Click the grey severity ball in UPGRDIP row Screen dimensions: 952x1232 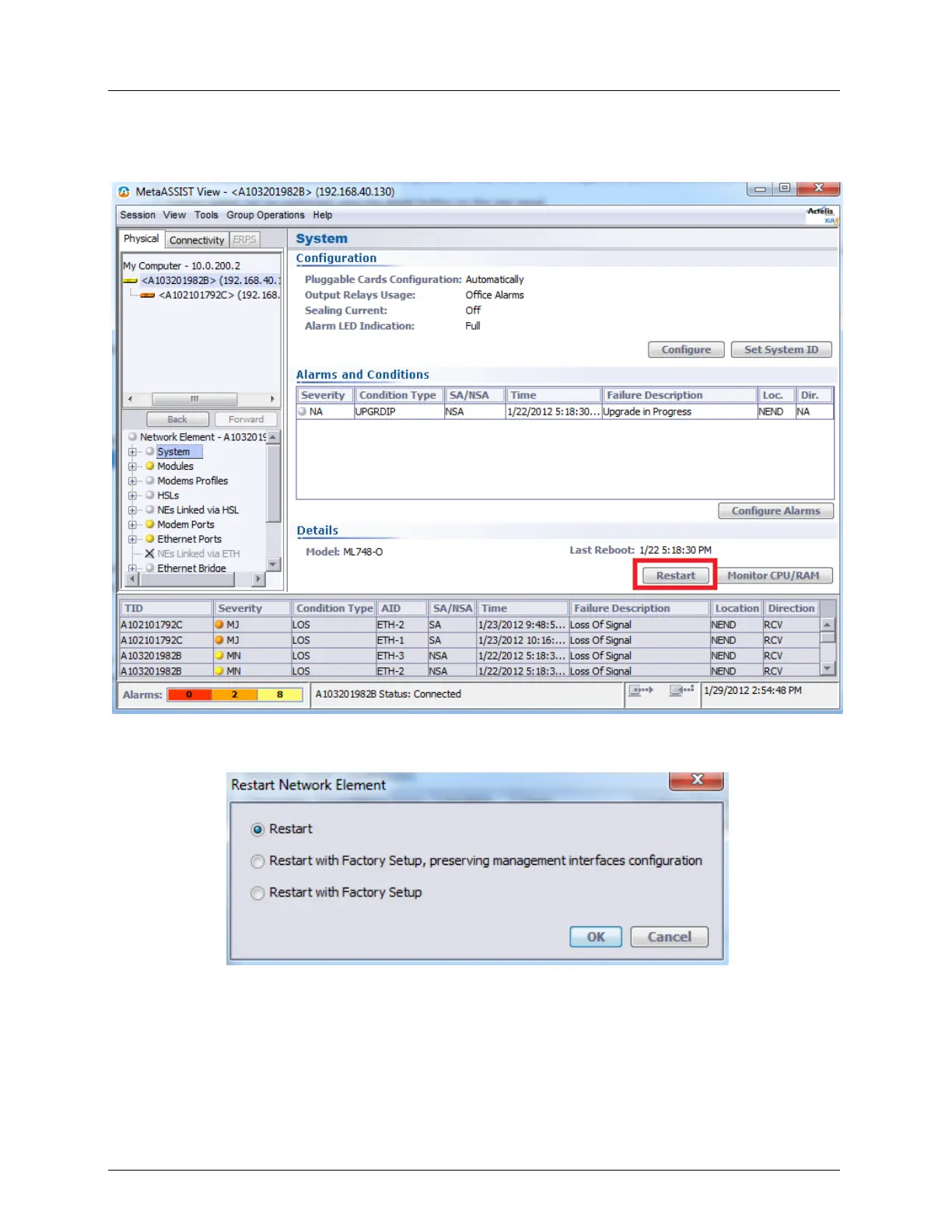coord(303,411)
